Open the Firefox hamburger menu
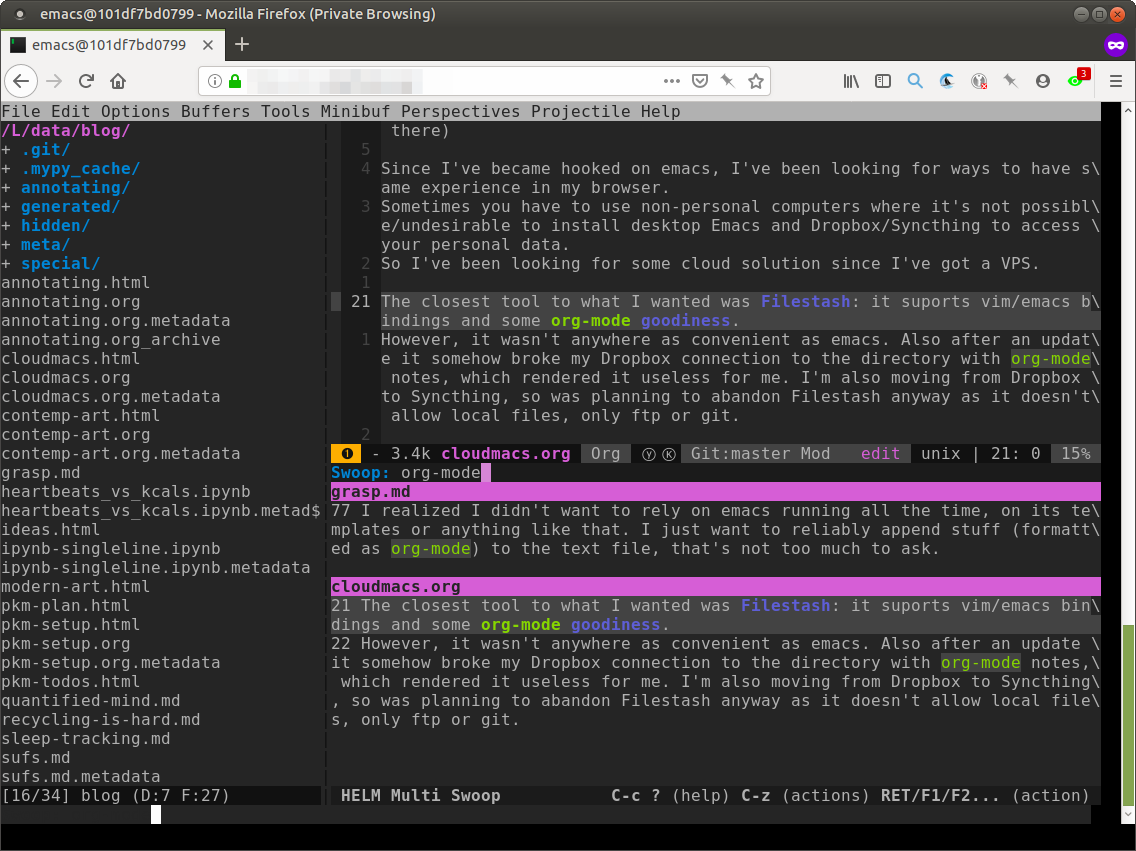Image resolution: width=1136 pixels, height=851 pixels. click(x=1114, y=81)
